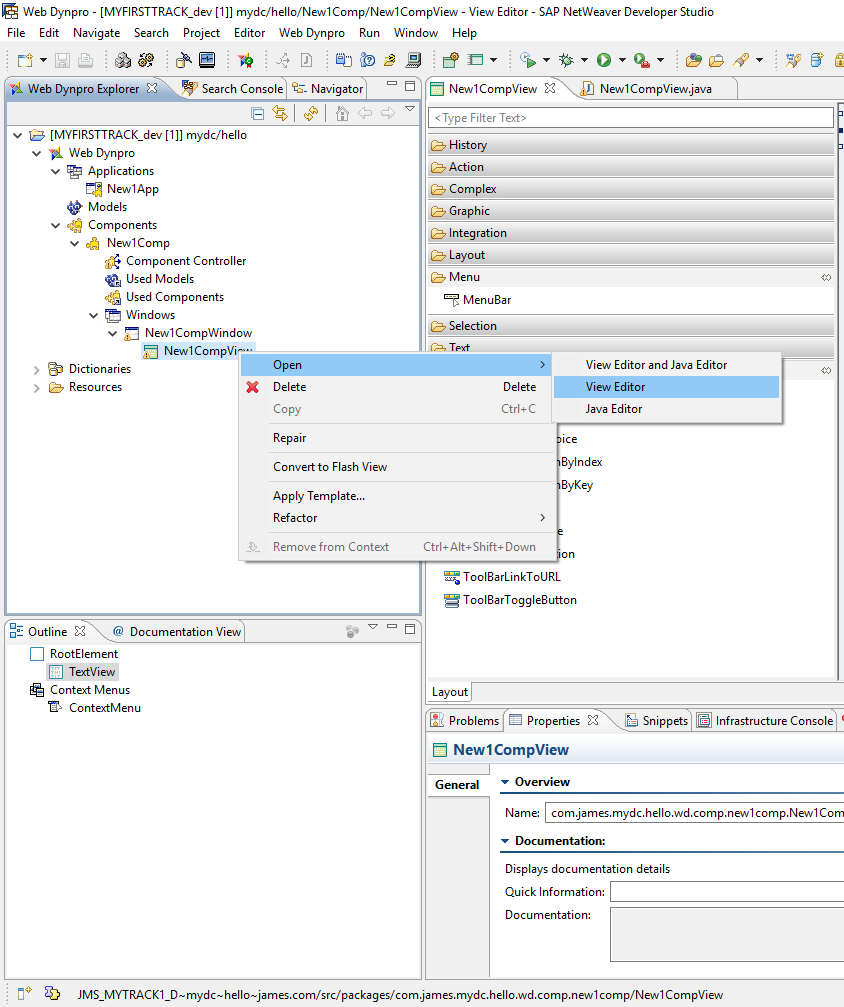Click Collapse All icon in Web Dynpro Explorer

pos(258,114)
